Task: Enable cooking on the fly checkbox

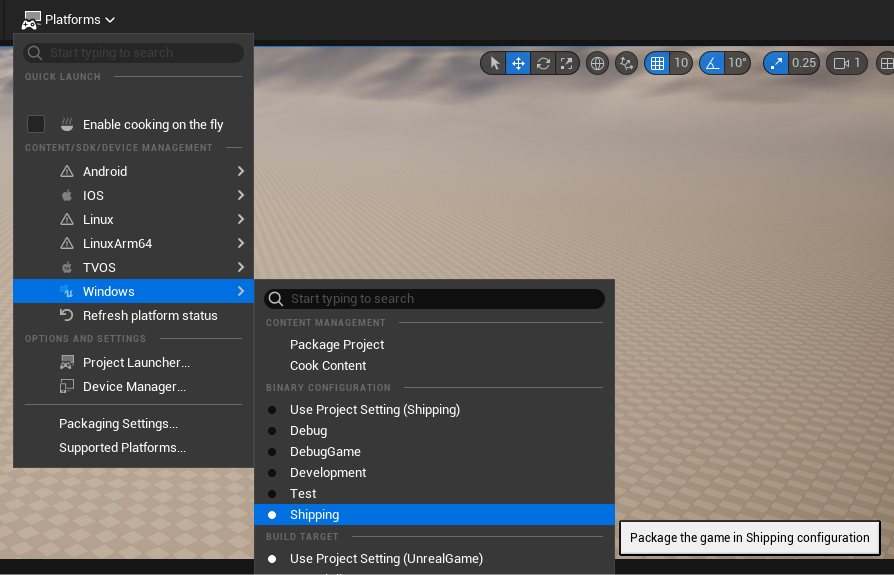Action: (36, 124)
